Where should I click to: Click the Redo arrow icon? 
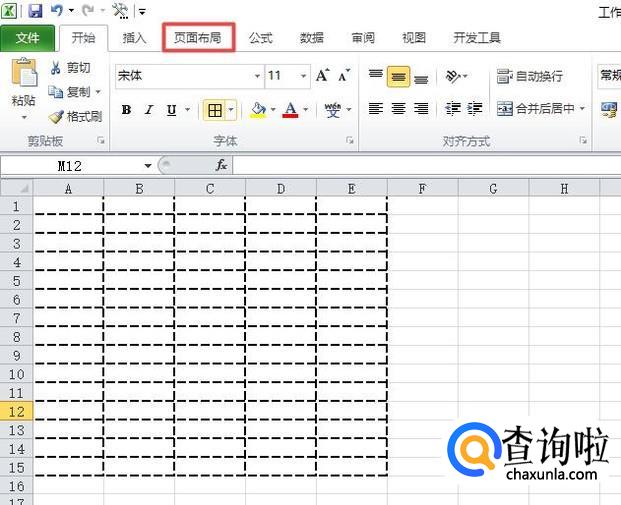[x=88, y=11]
